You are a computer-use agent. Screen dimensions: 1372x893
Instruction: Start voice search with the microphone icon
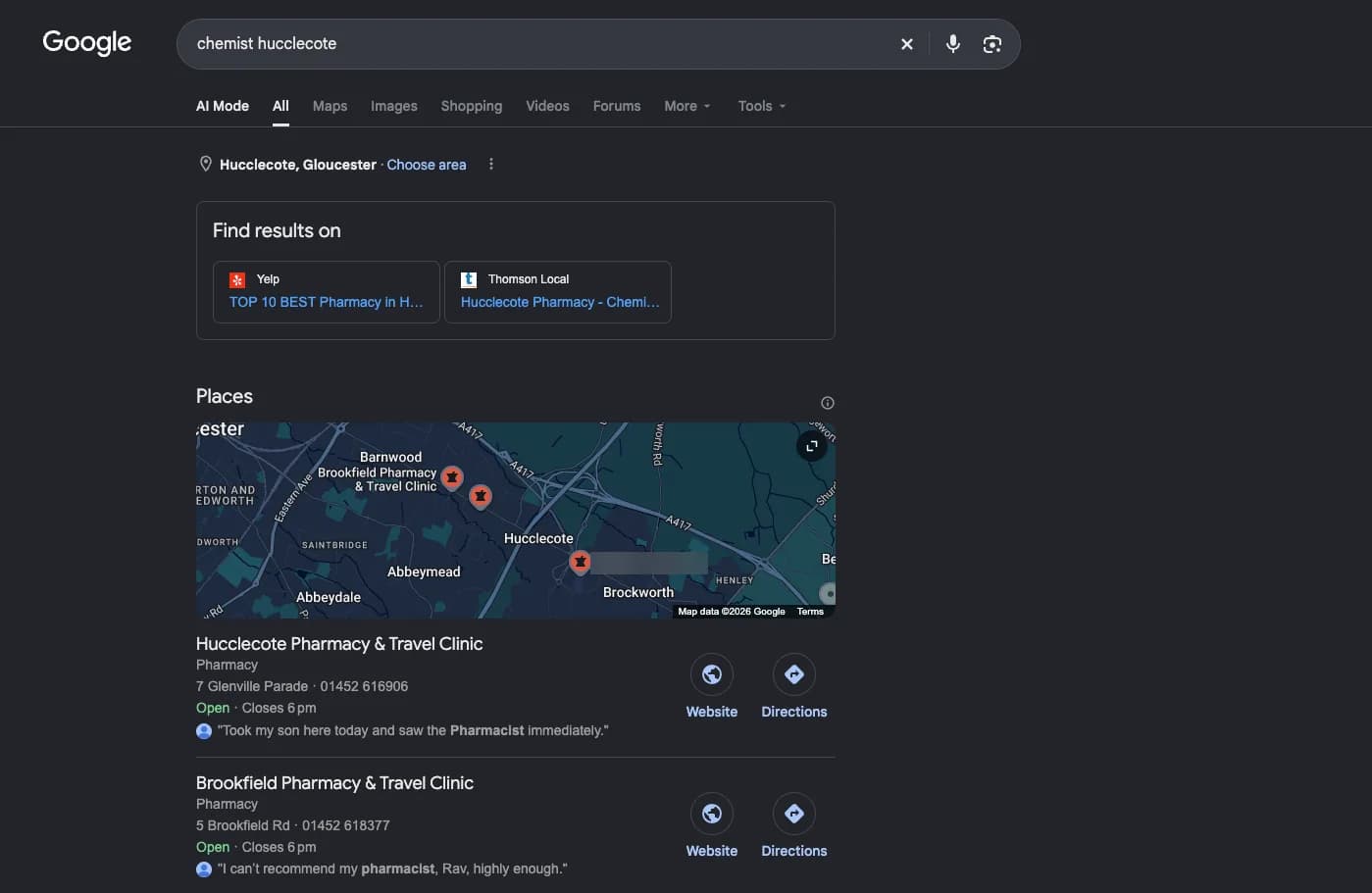pyautogui.click(x=952, y=44)
